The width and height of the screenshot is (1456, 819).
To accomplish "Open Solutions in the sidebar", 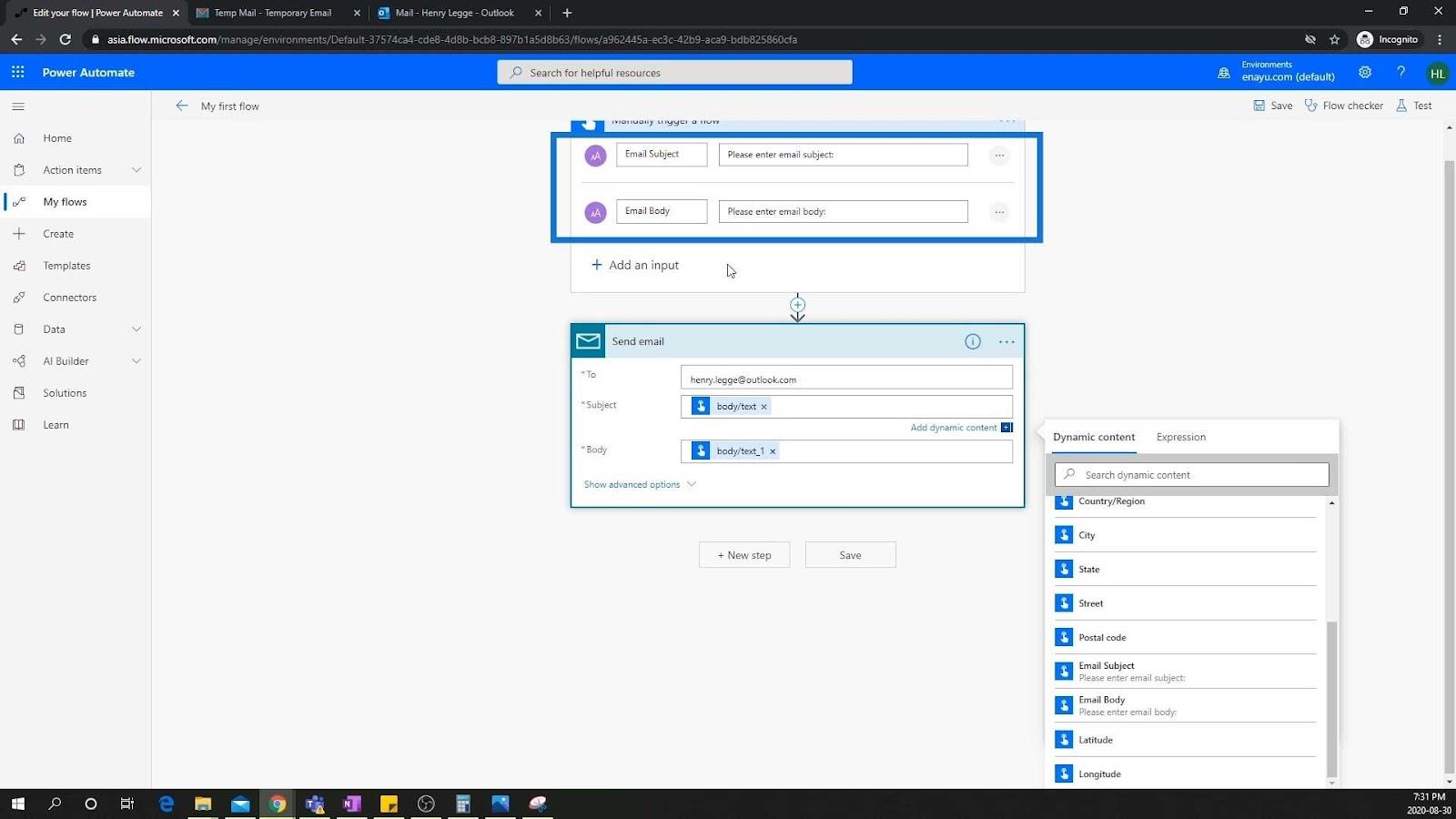I will click(x=76, y=393).
